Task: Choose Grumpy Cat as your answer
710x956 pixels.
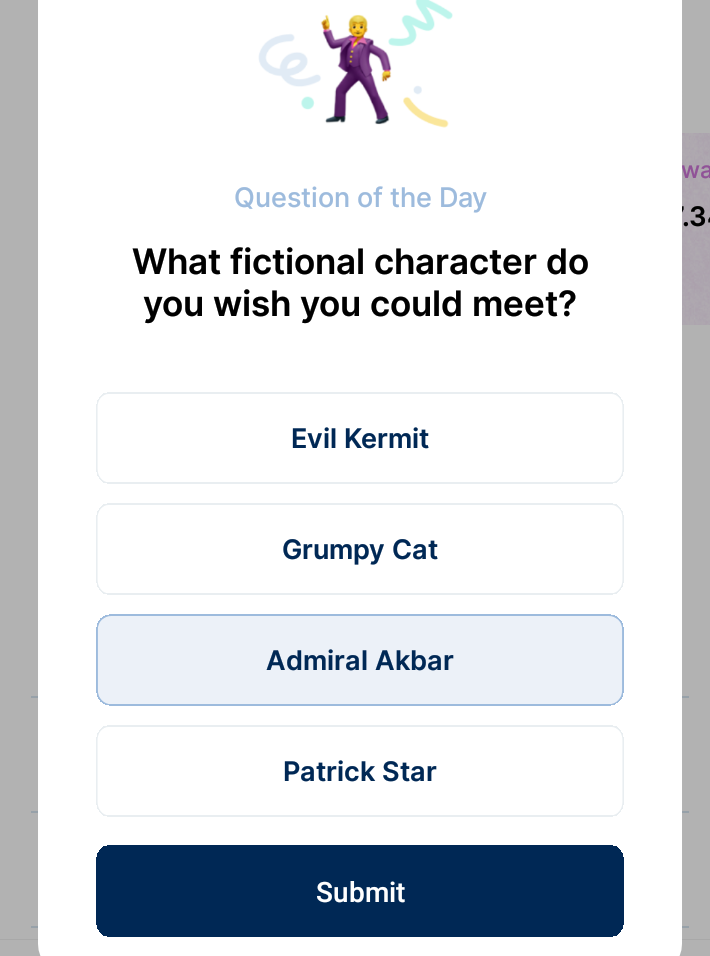Action: pos(360,549)
